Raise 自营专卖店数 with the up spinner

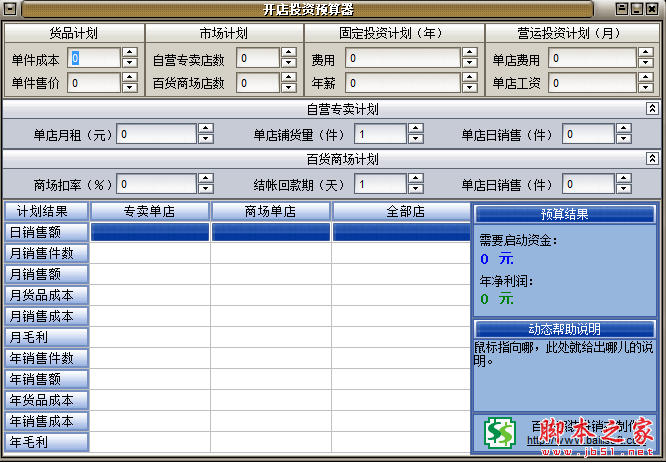coord(289,53)
